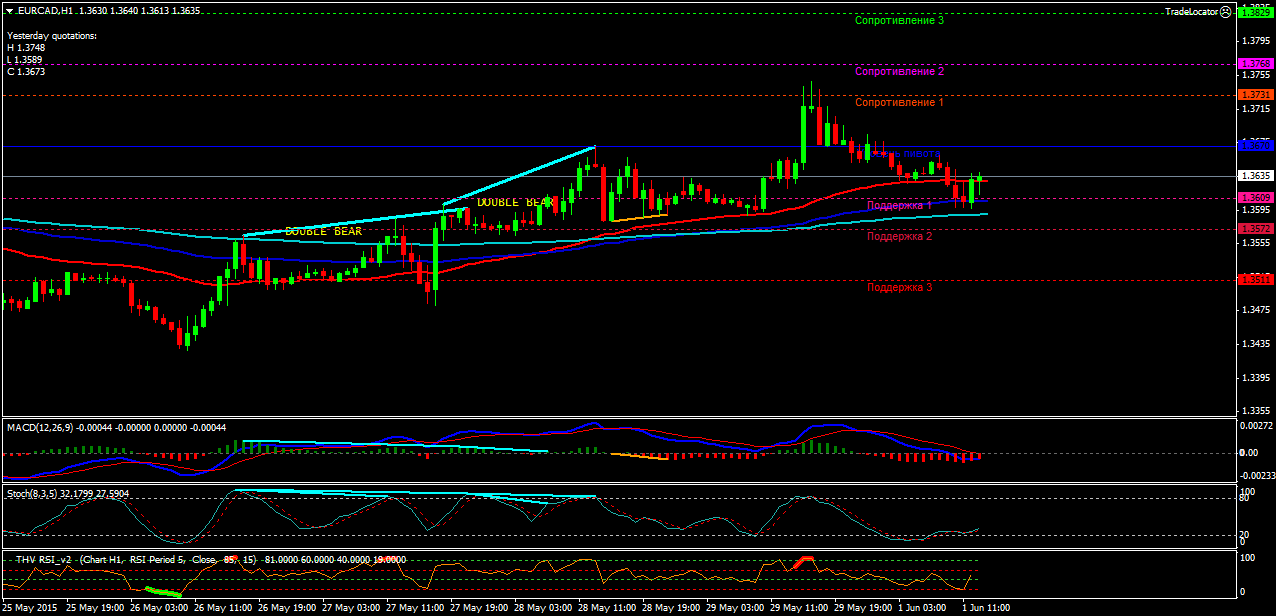Click the H 1.3748 yesterday high value
1276x616 pixels.
click(26, 48)
